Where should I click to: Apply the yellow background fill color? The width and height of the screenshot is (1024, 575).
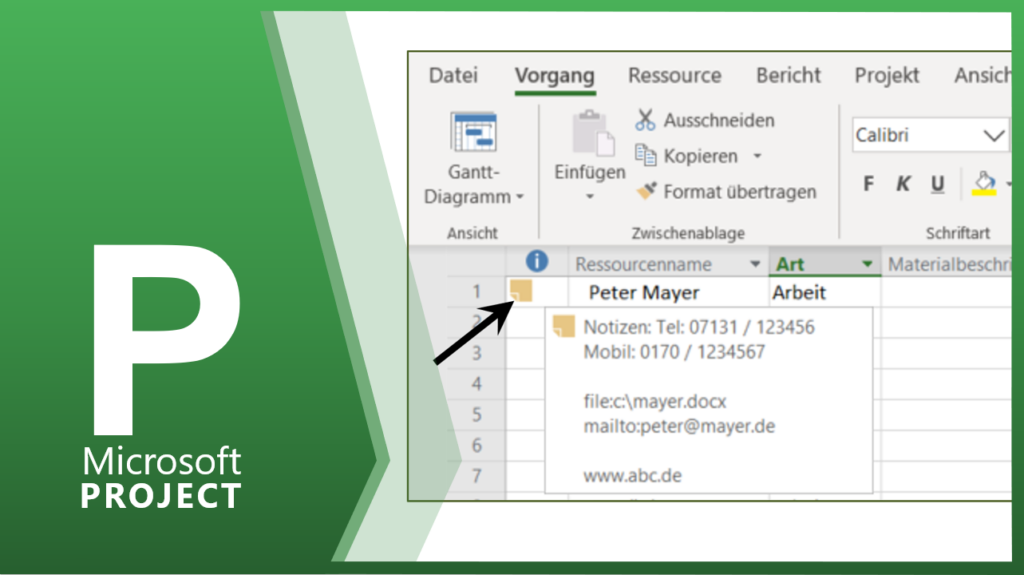click(985, 184)
